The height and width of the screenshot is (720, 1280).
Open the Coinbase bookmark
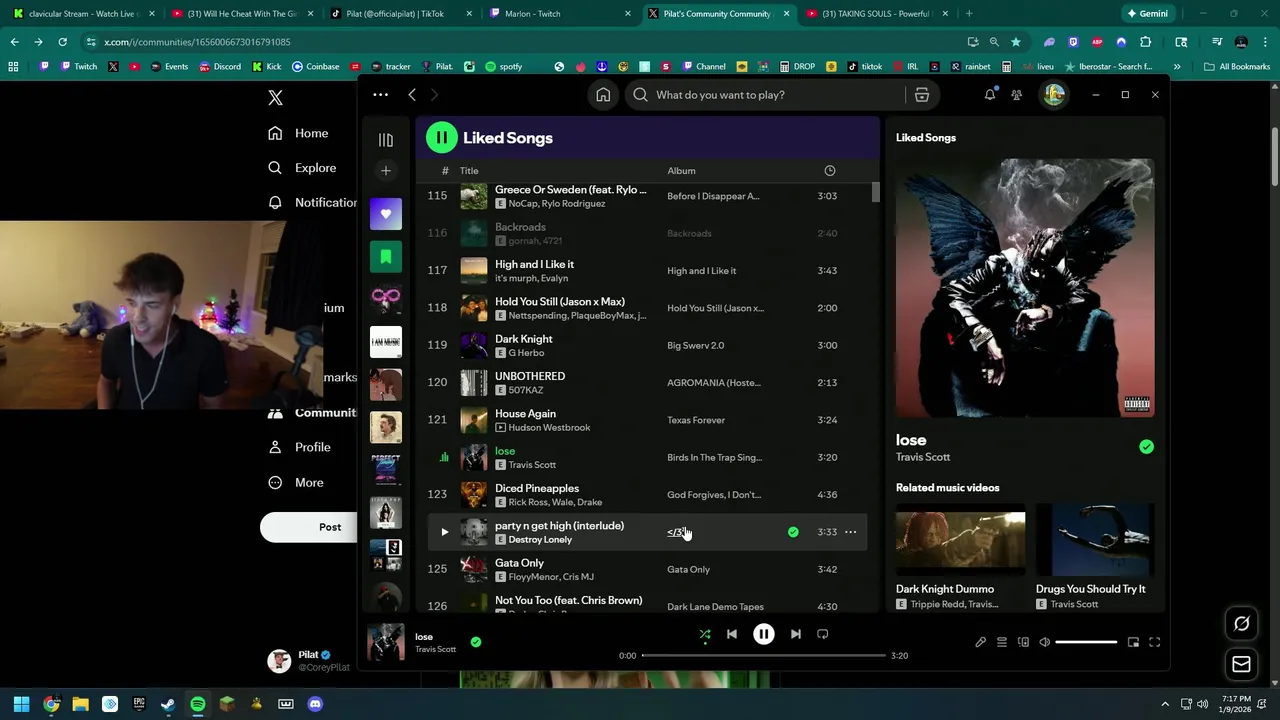point(316,67)
